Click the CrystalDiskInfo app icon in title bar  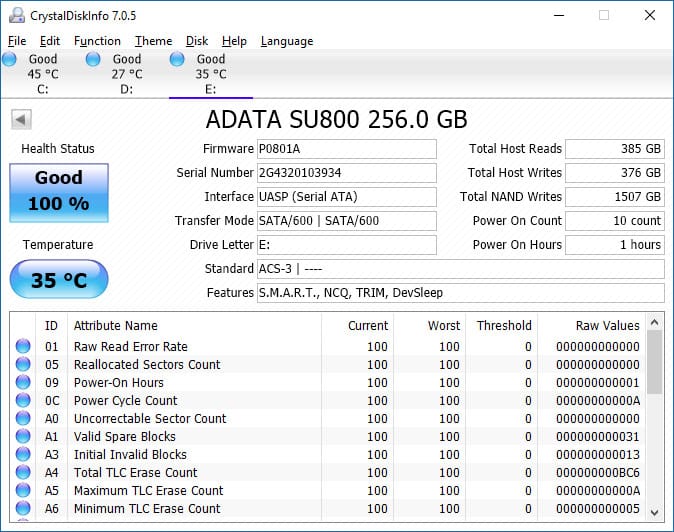click(17, 15)
